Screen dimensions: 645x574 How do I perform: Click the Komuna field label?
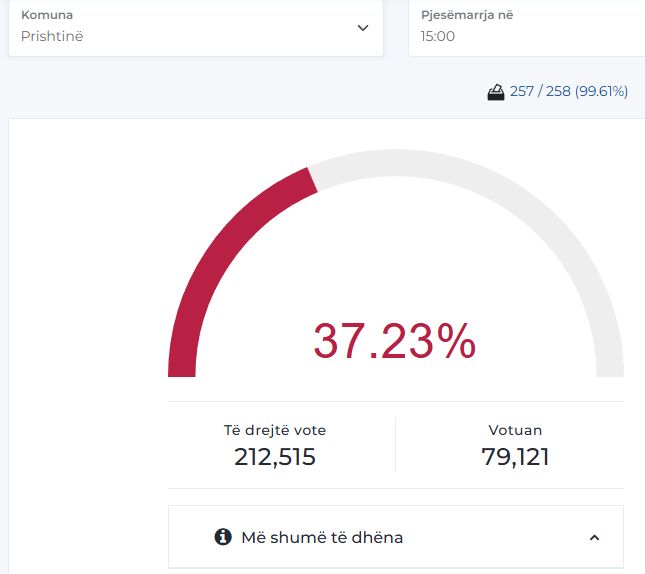pos(47,16)
